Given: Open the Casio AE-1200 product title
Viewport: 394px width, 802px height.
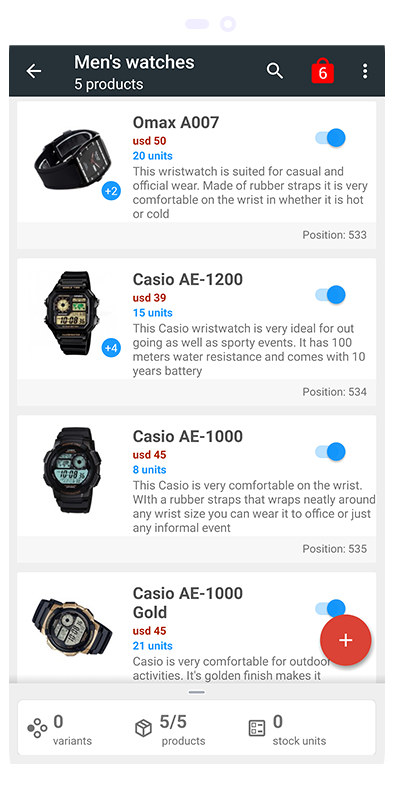Looking at the screenshot, I should click(x=188, y=279).
